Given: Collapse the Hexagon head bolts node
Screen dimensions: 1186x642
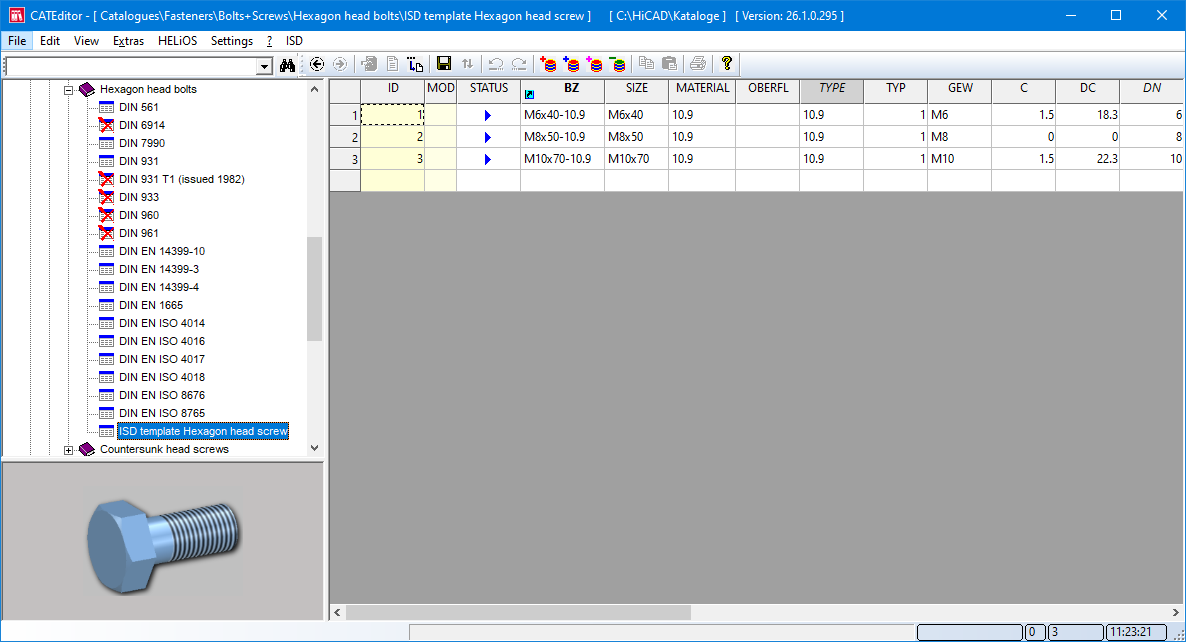Looking at the screenshot, I should (68, 90).
